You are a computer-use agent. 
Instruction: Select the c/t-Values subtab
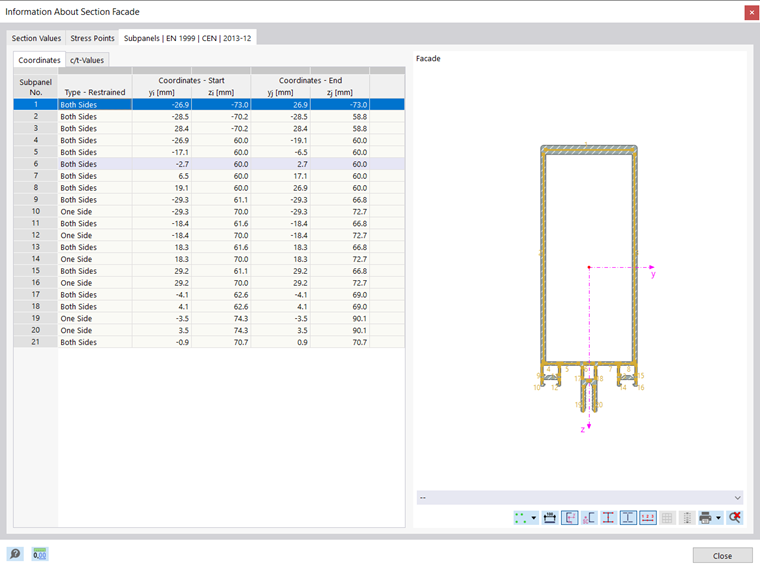87,60
